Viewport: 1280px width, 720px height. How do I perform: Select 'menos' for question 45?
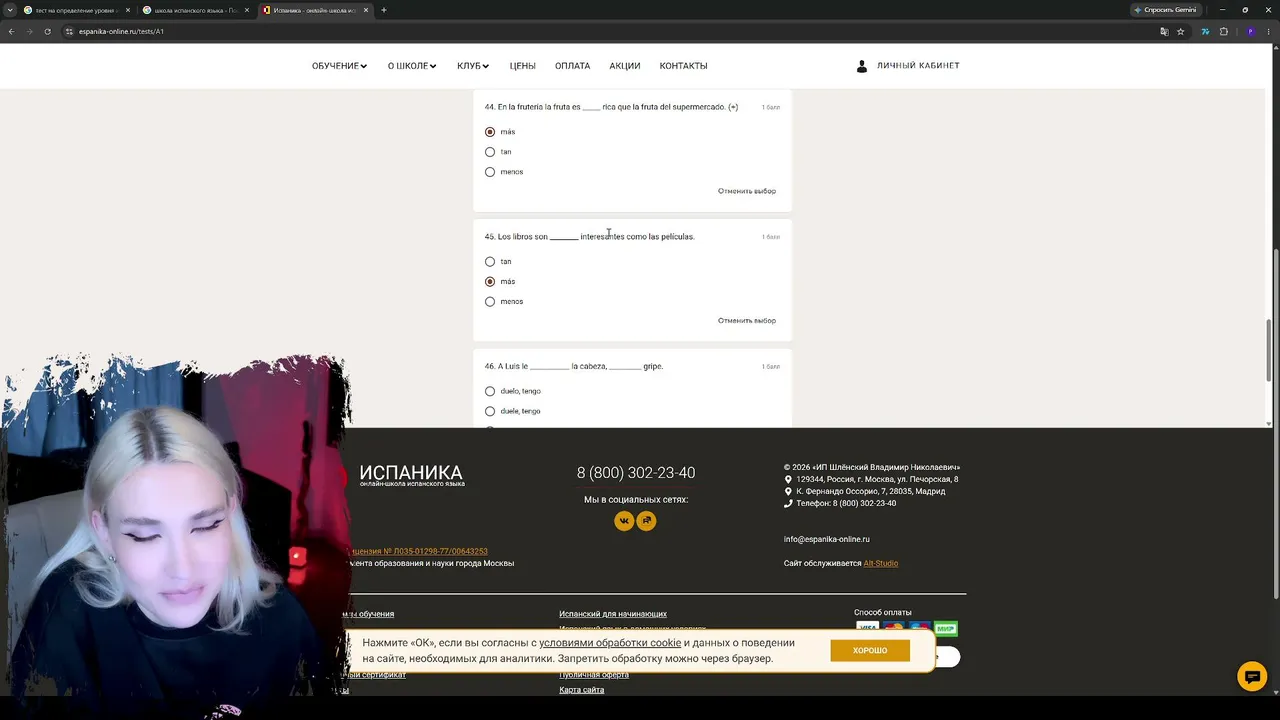point(490,302)
